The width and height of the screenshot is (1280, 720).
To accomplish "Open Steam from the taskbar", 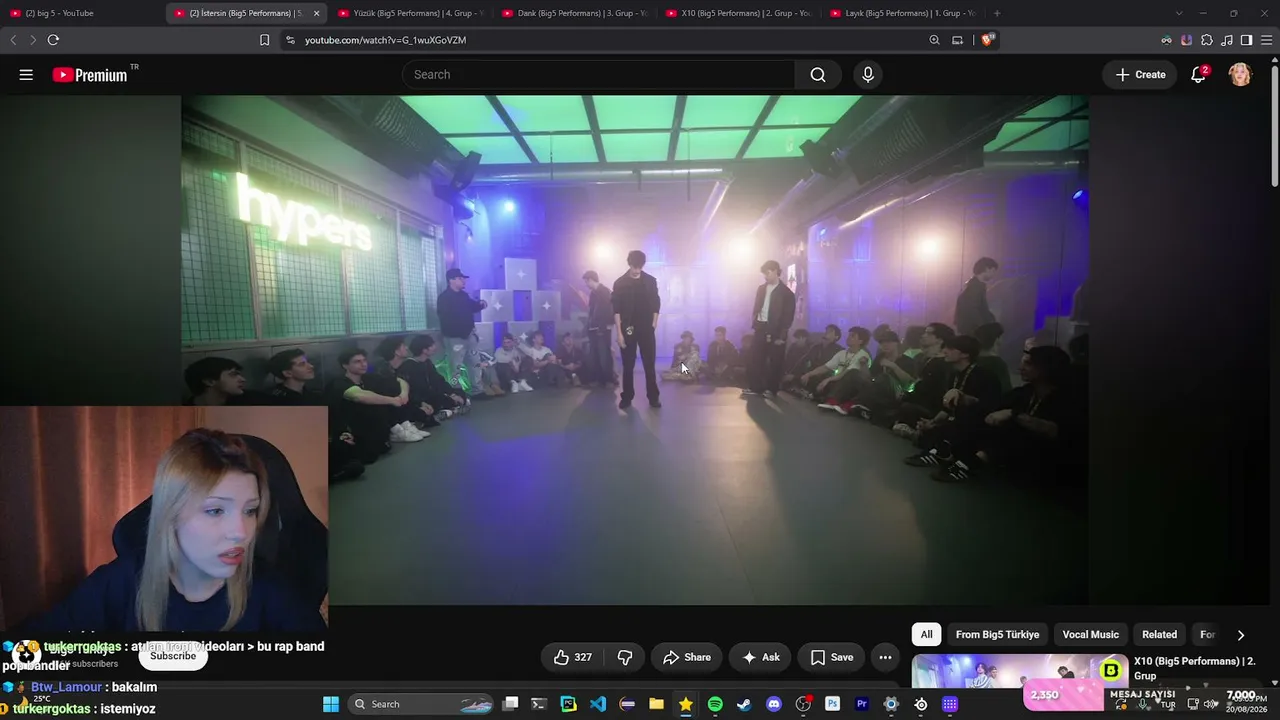I will 744,704.
